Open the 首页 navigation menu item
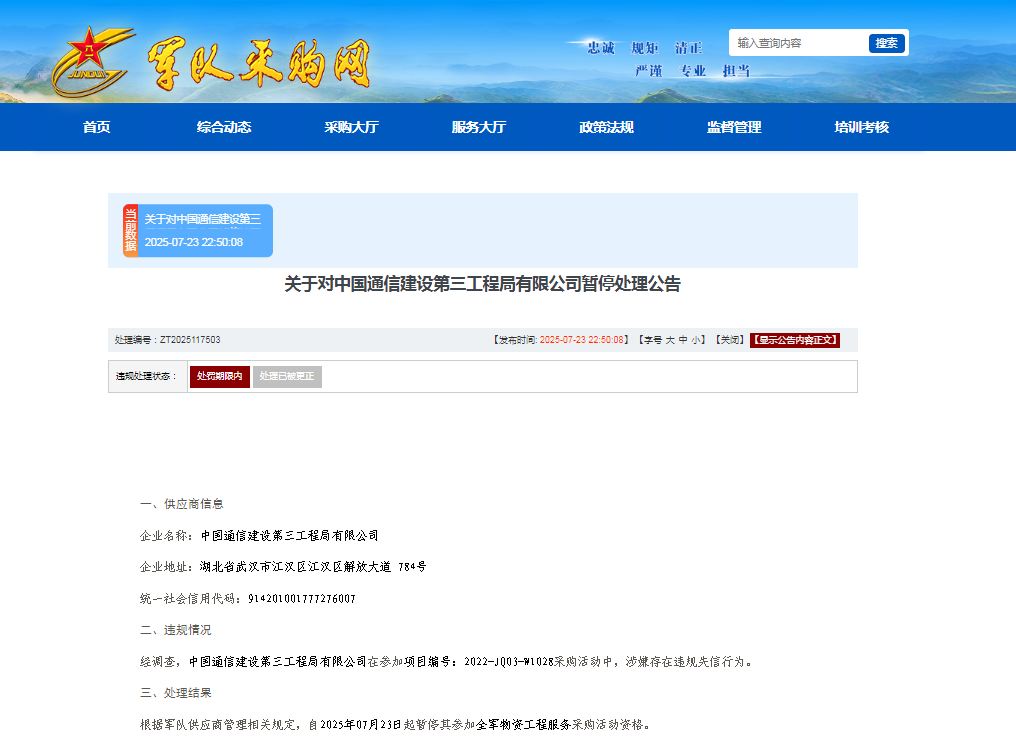The height and width of the screenshot is (742, 1016). pyautogui.click(x=97, y=127)
